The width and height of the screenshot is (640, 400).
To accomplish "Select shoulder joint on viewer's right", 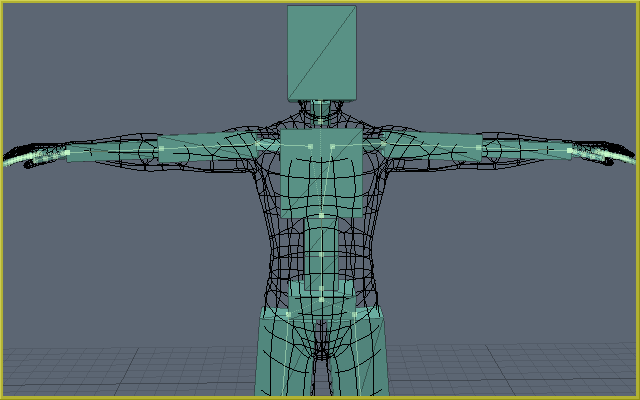I will [x=383, y=145].
